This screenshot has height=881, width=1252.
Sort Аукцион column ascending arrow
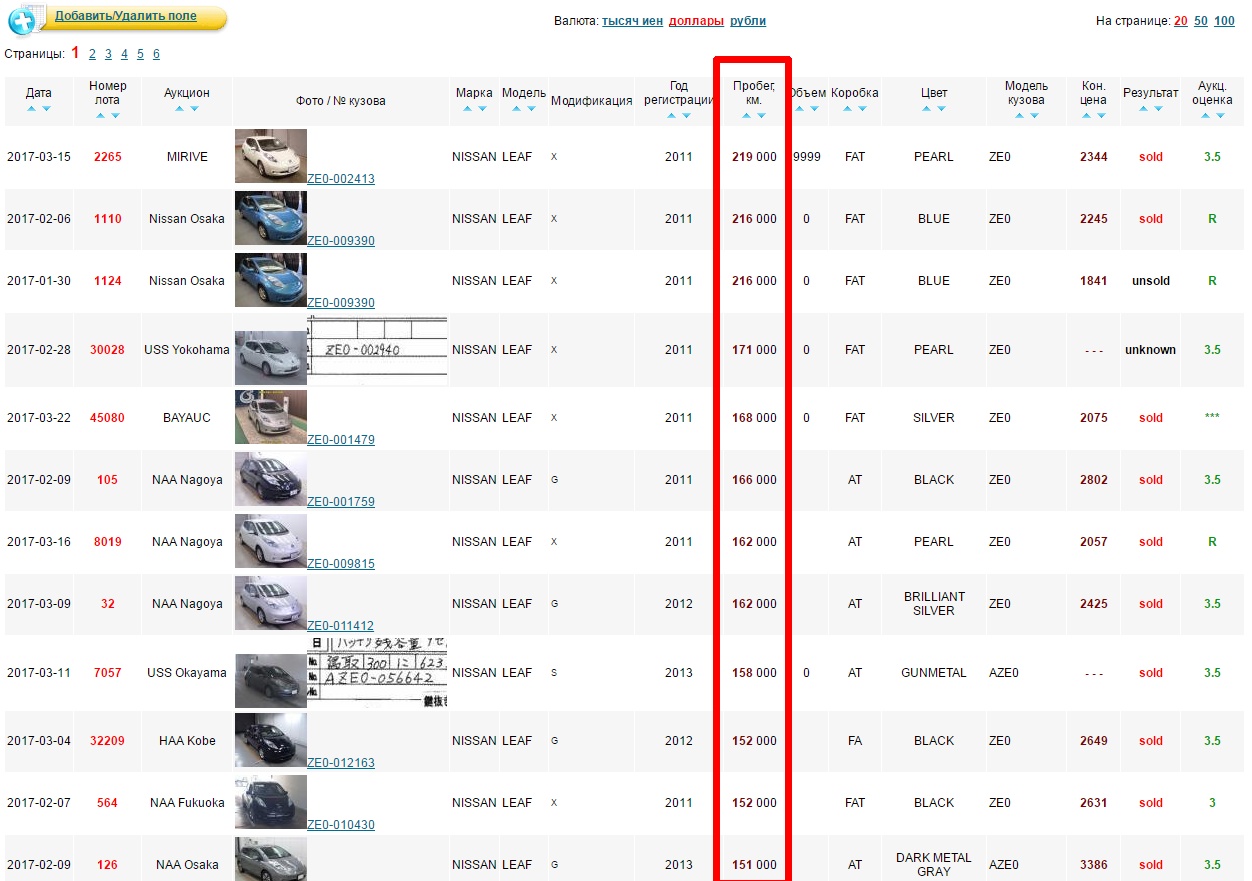click(x=180, y=108)
